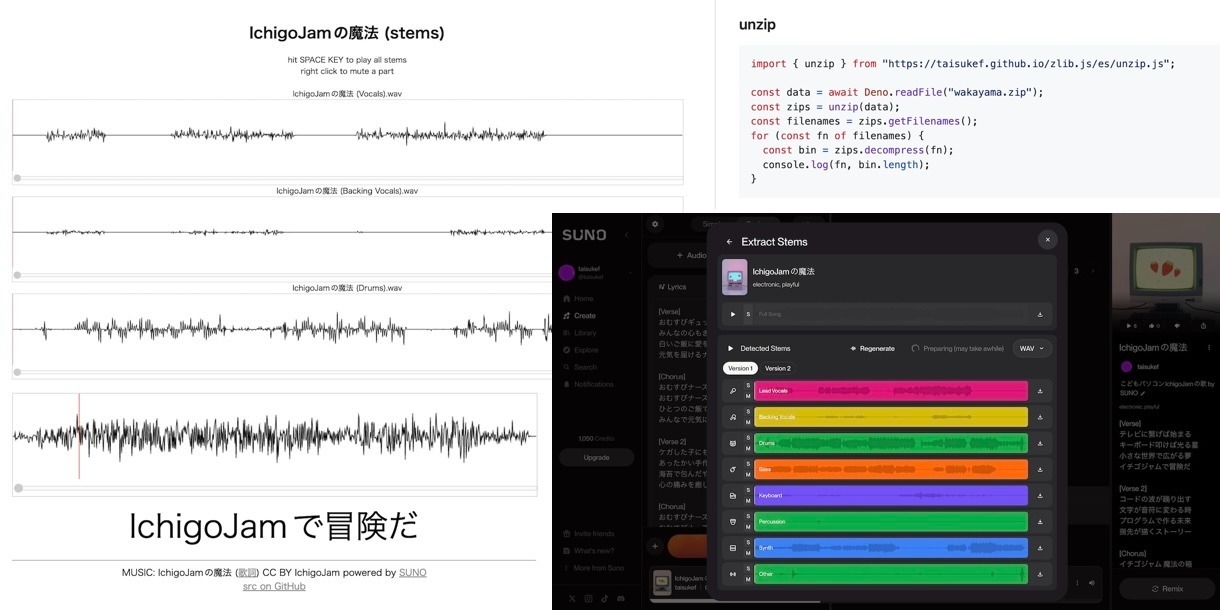Download the Full Song track
The height and width of the screenshot is (610, 1220).
(x=1041, y=314)
